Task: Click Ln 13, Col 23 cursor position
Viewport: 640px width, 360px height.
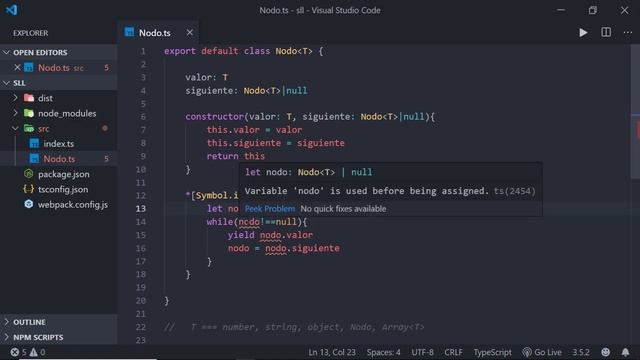Action: [332, 352]
